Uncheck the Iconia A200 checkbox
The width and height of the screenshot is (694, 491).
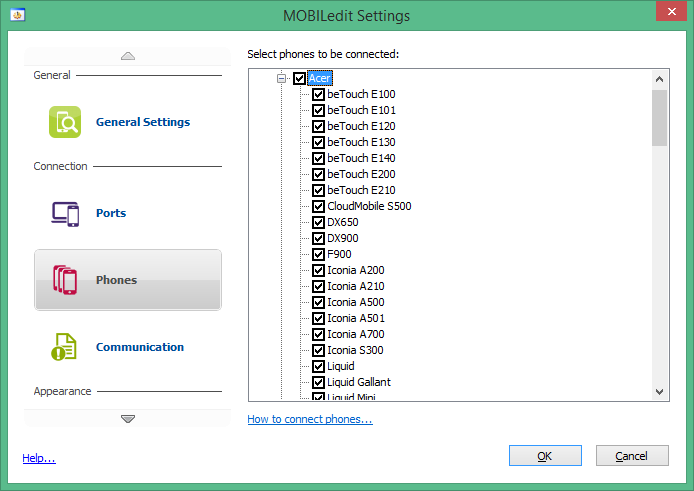[x=318, y=270]
